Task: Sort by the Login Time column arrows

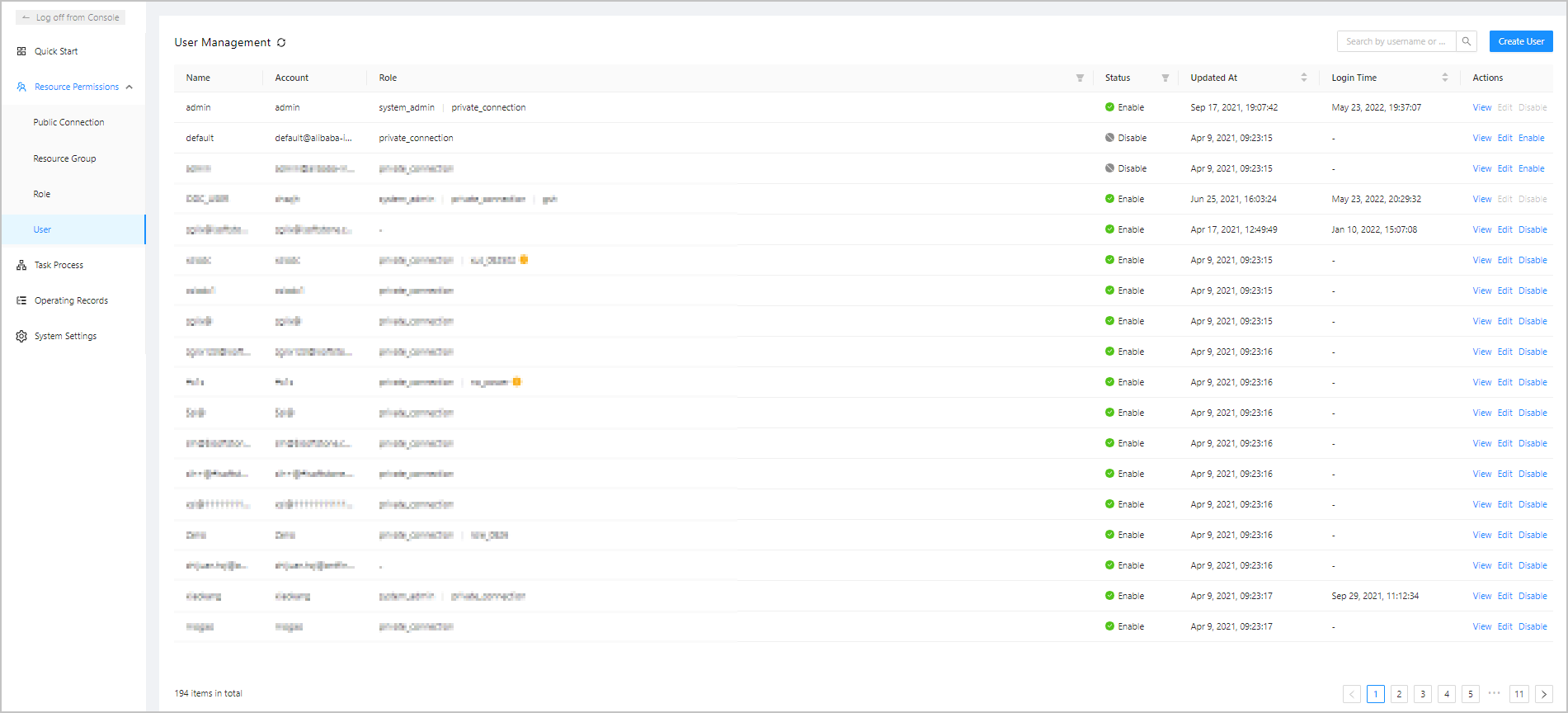Action: point(1445,78)
